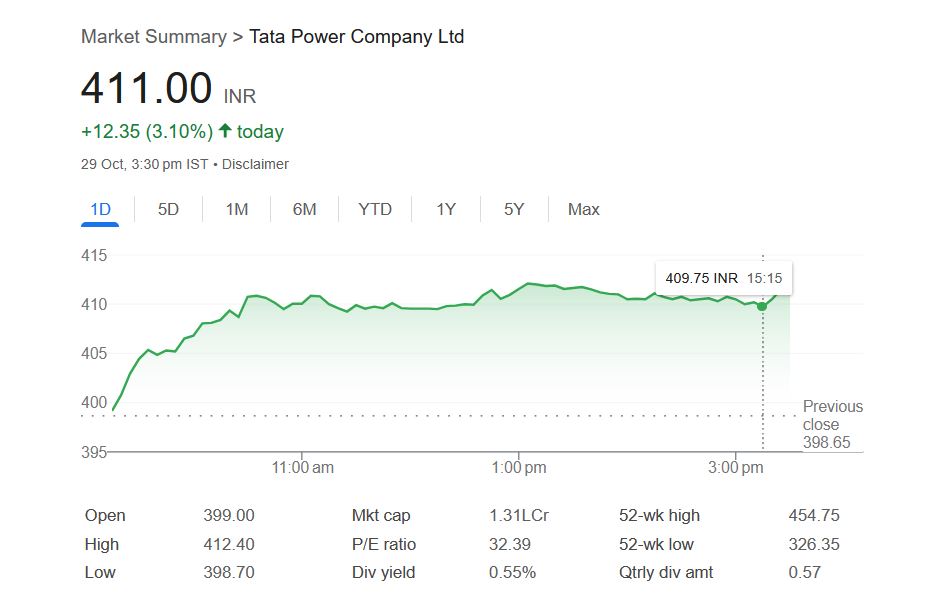925x607 pixels.
Task: Show the Max time range
Action: [x=583, y=209]
